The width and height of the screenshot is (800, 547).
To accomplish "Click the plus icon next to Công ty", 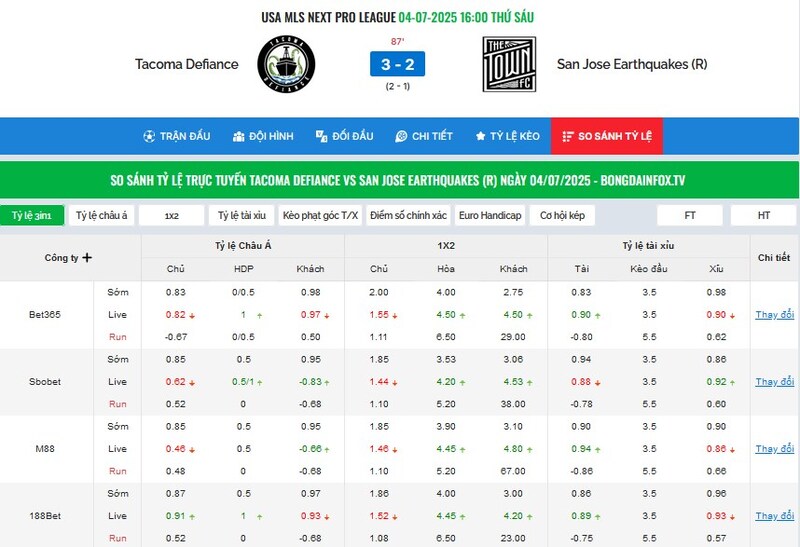I will 87,258.
